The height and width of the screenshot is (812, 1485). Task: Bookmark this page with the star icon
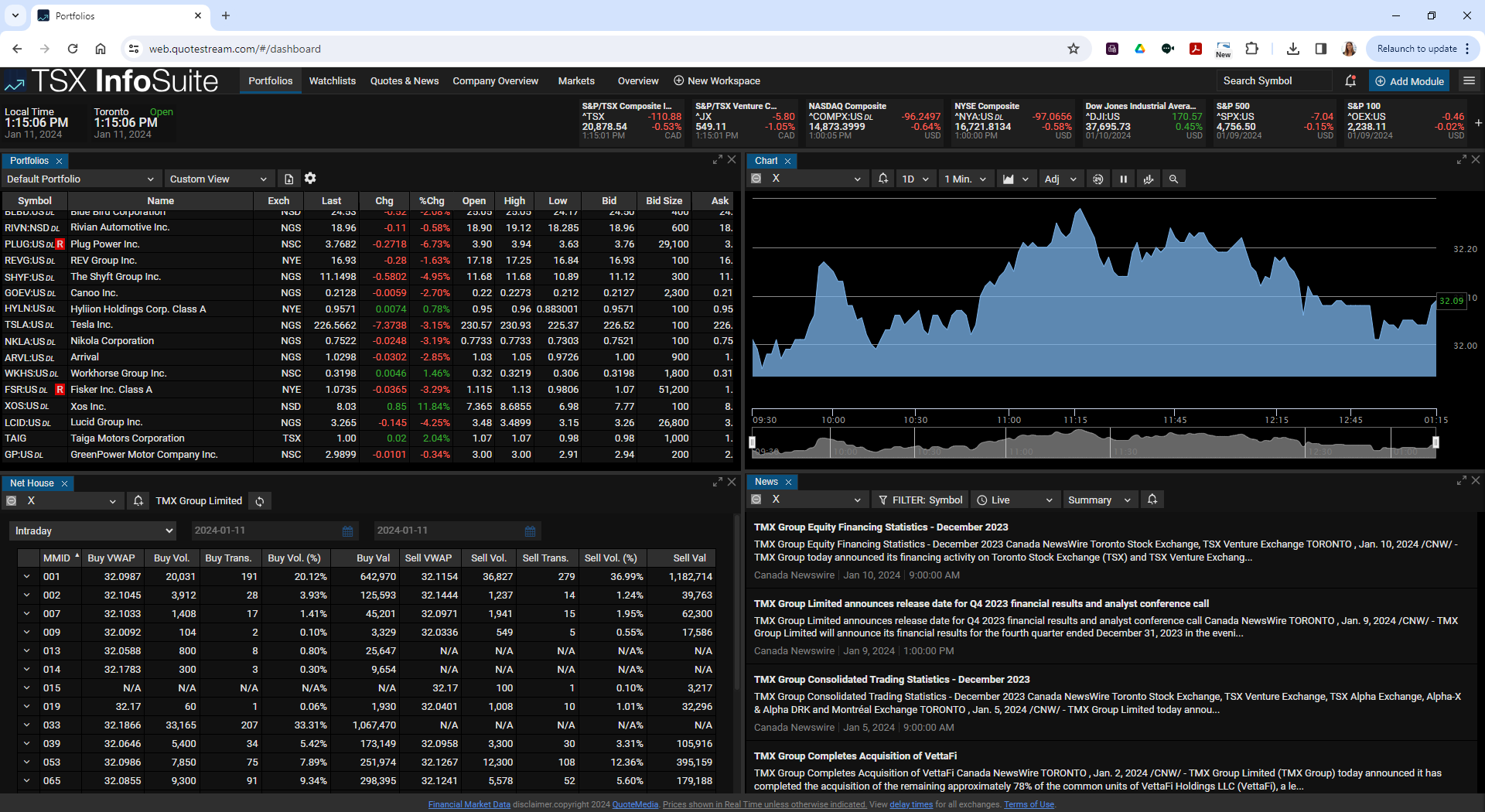(1074, 49)
